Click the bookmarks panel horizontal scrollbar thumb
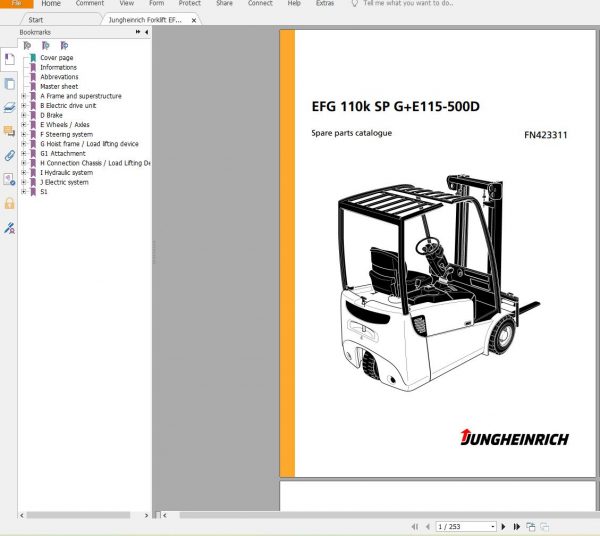 pyautogui.click(x=78, y=515)
